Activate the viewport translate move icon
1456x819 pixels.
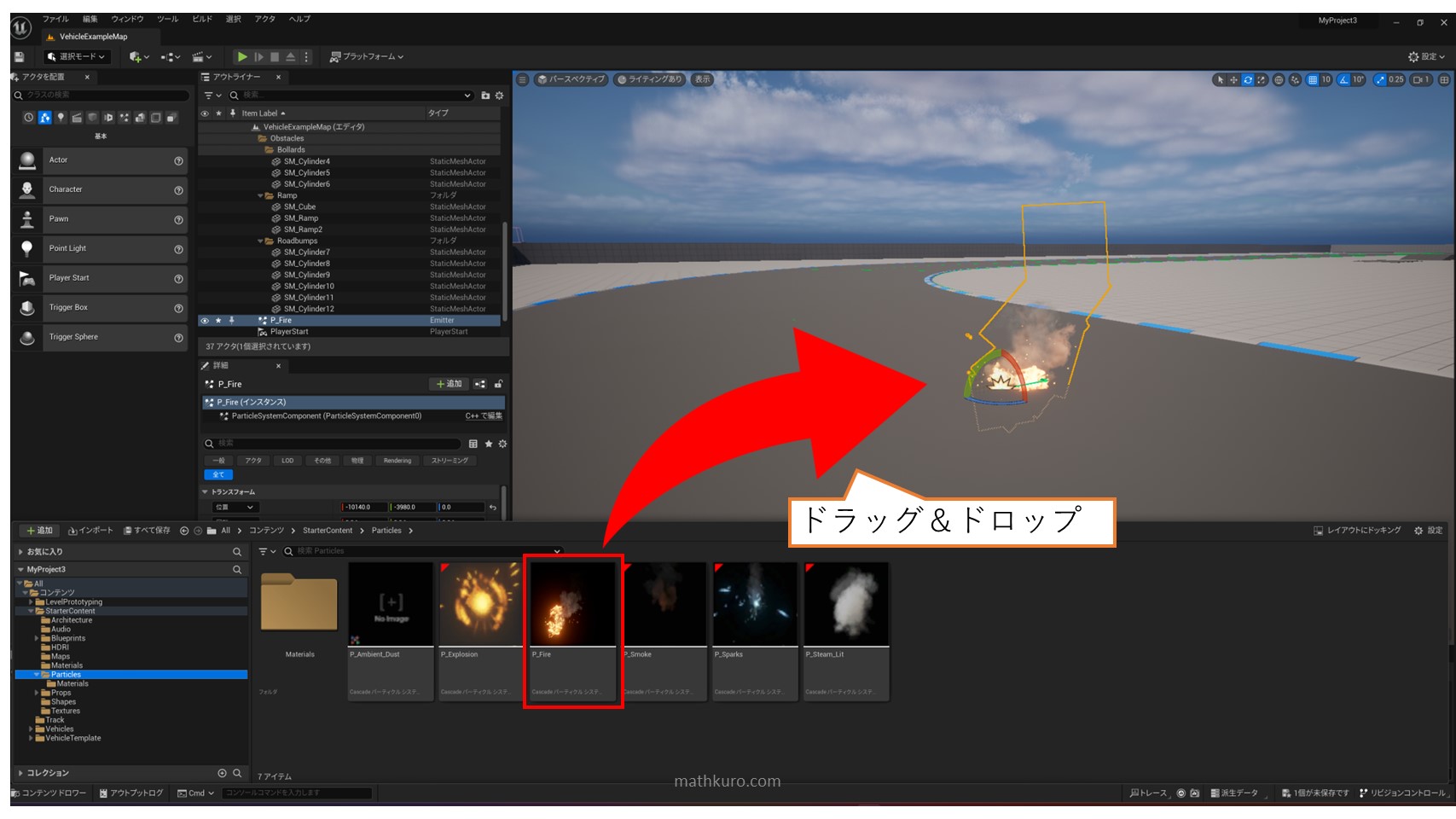click(1233, 79)
